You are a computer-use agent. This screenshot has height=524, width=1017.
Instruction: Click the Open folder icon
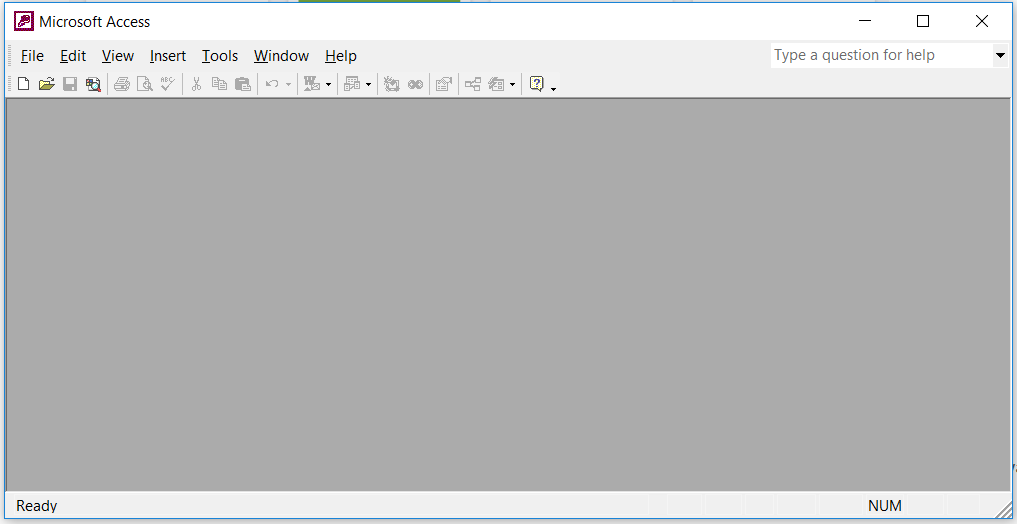46,85
